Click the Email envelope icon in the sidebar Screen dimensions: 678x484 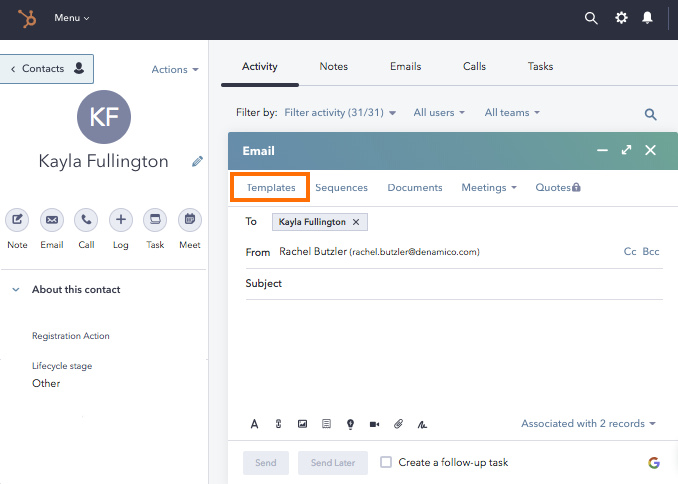[52, 220]
